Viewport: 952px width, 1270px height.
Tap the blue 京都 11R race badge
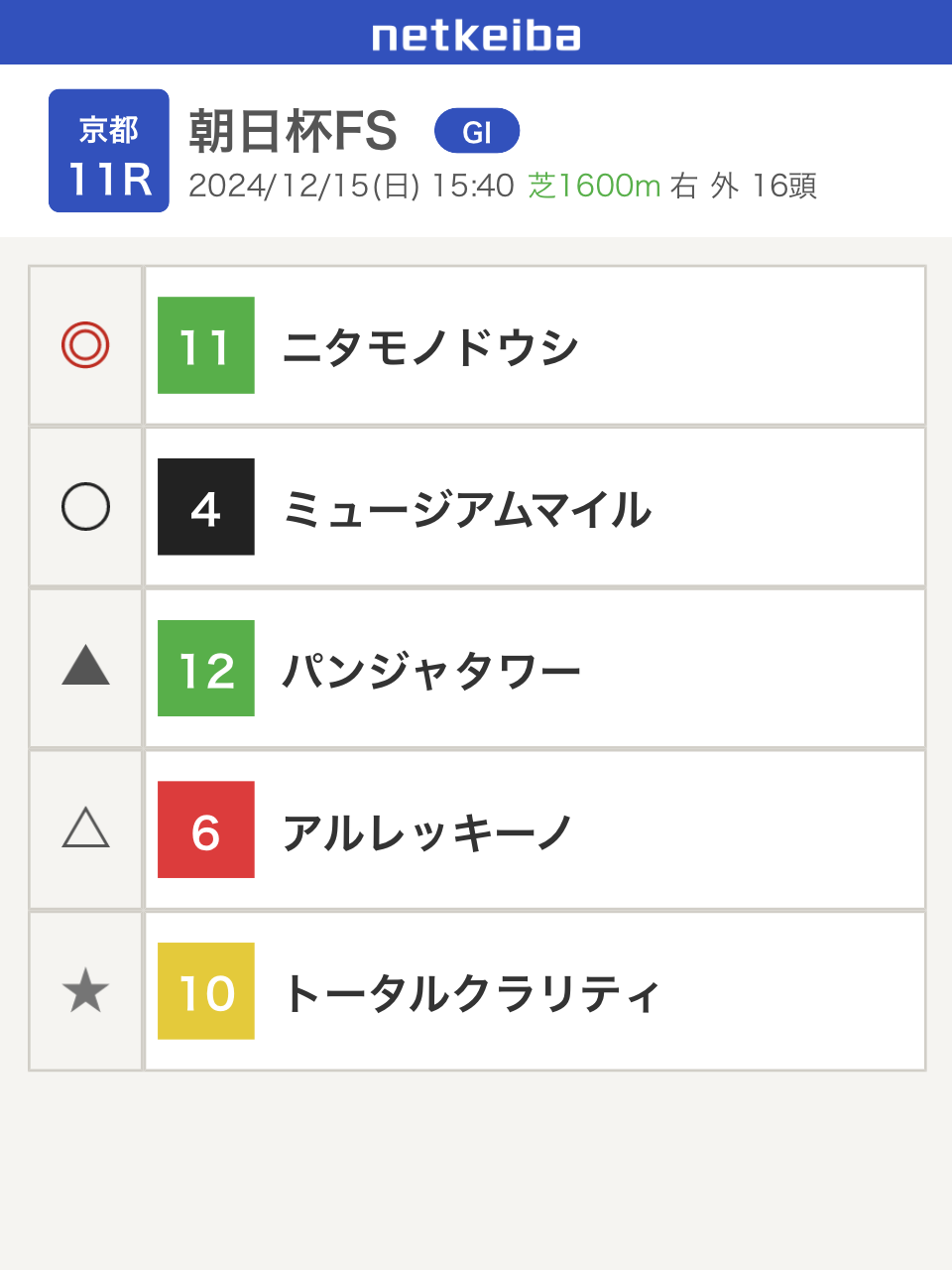point(109,151)
